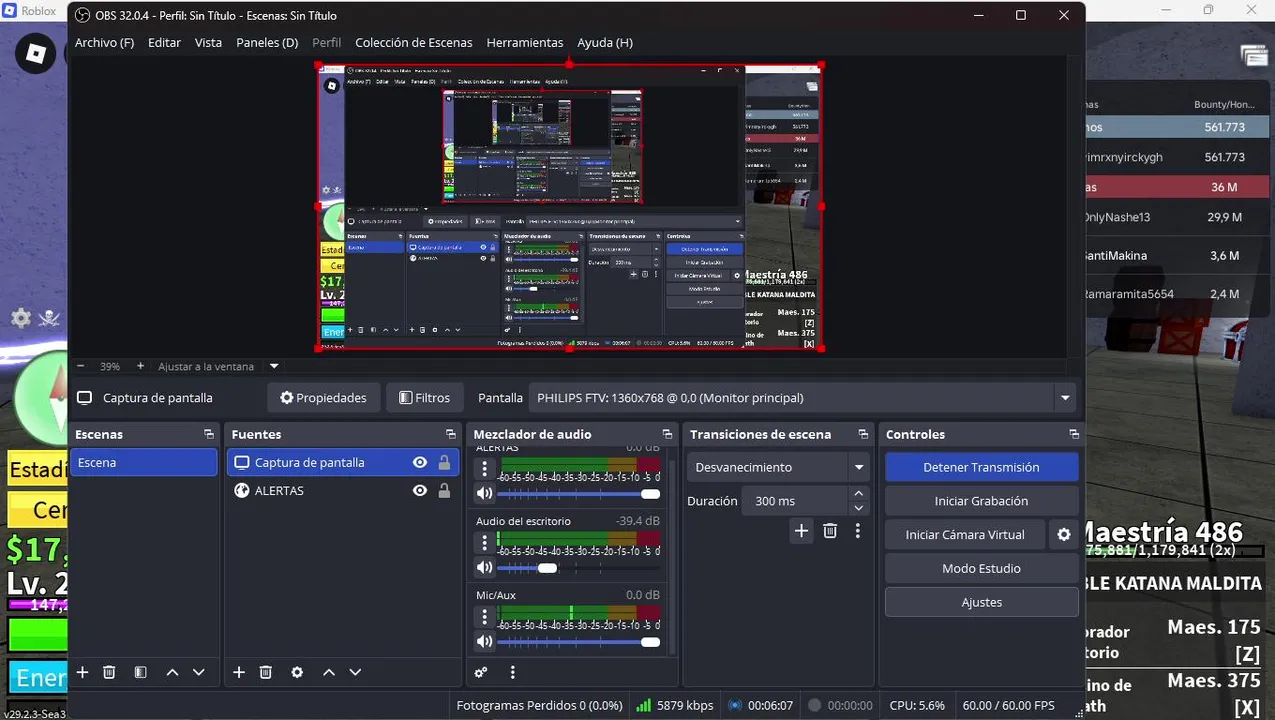Screen dimensions: 1275x720
Task: Open Pantalla monitor selection dropdown
Action: 802,398
